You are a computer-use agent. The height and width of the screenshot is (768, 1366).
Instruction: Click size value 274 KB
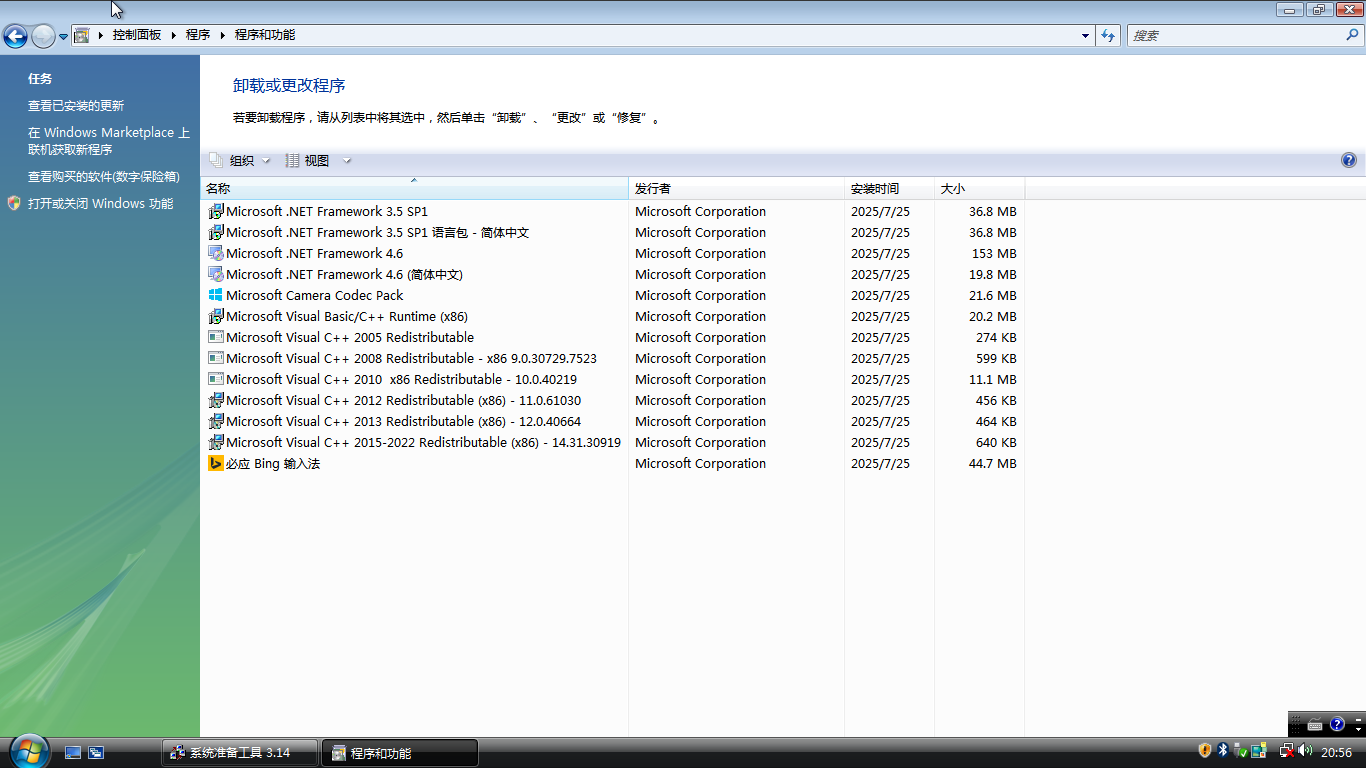point(996,338)
